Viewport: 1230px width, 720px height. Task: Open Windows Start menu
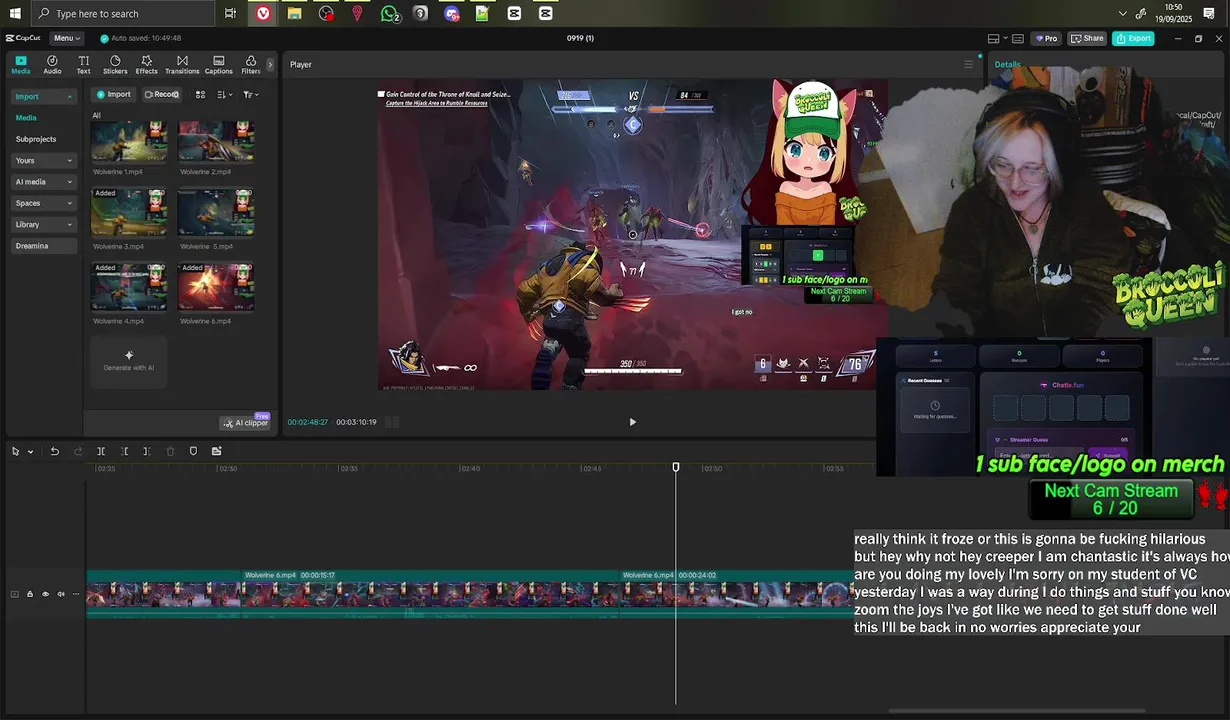click(x=15, y=13)
